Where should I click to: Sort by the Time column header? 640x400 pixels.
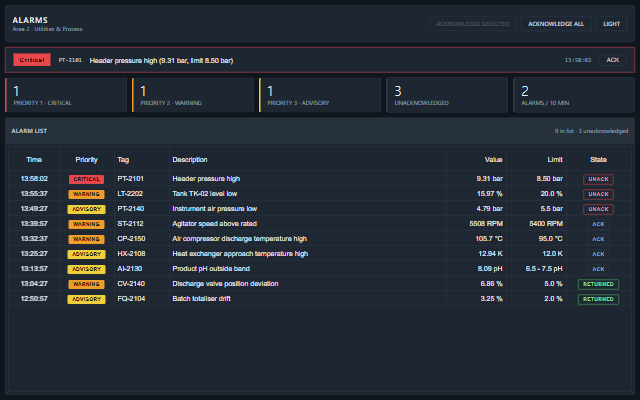(x=34, y=160)
